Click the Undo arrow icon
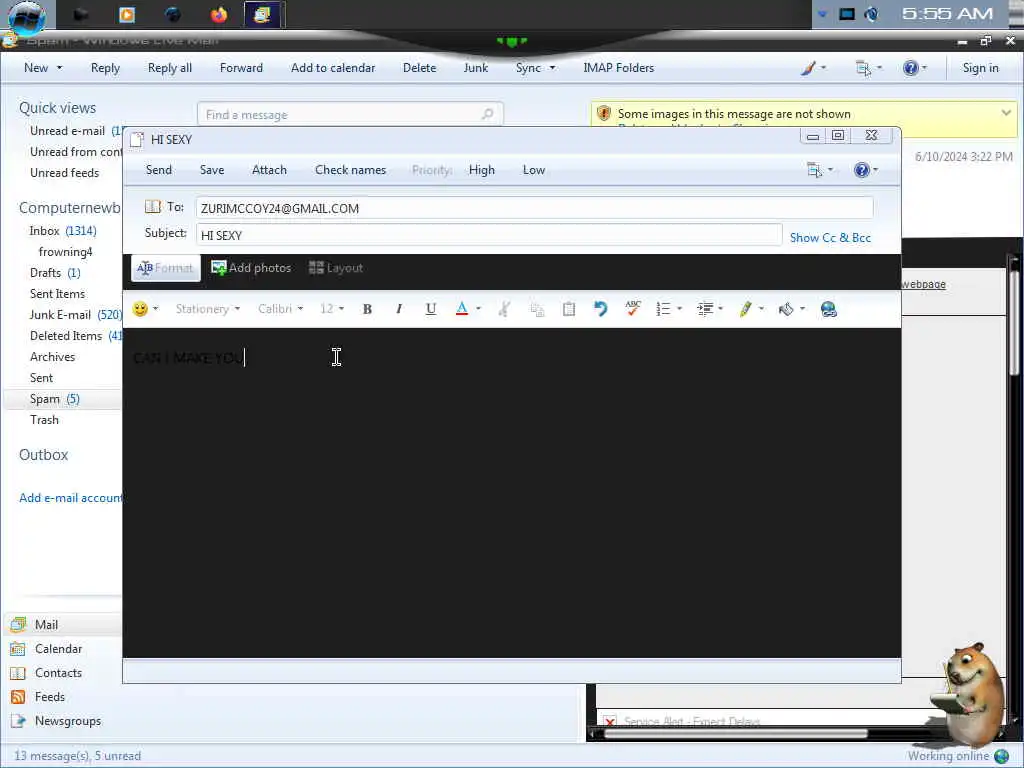The height and width of the screenshot is (768, 1024). point(601,309)
